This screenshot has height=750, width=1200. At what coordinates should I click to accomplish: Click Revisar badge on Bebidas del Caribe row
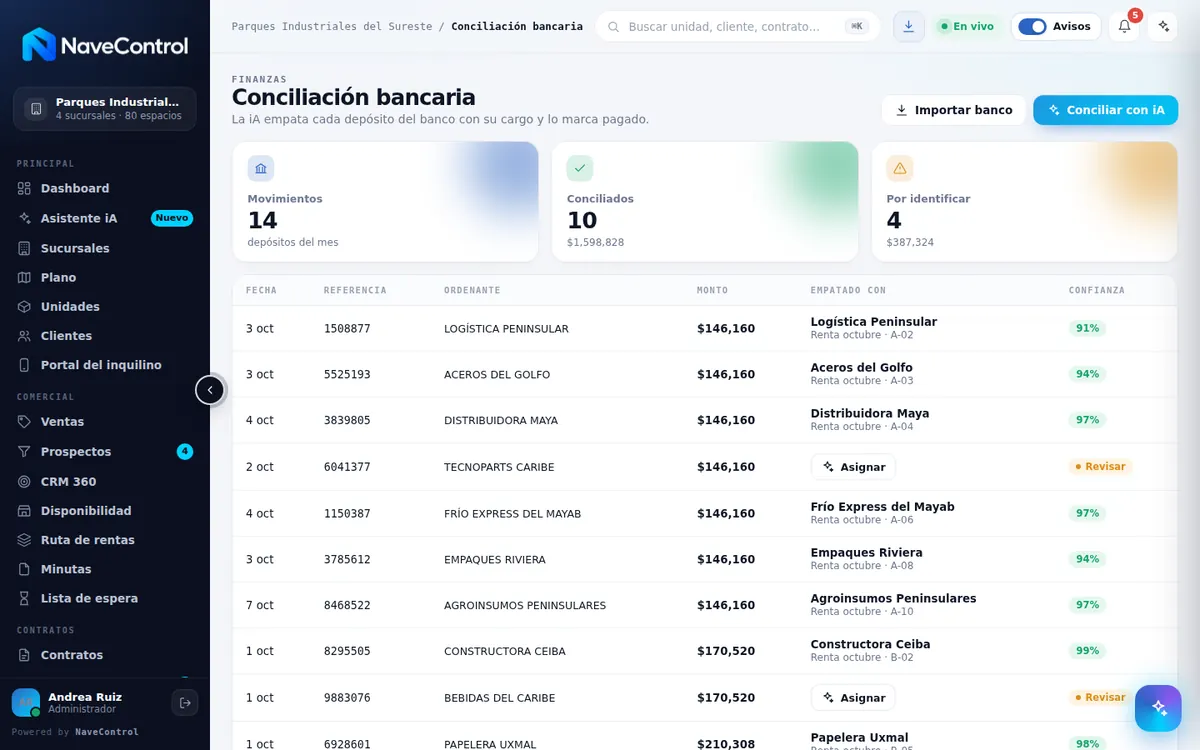[1100, 698]
